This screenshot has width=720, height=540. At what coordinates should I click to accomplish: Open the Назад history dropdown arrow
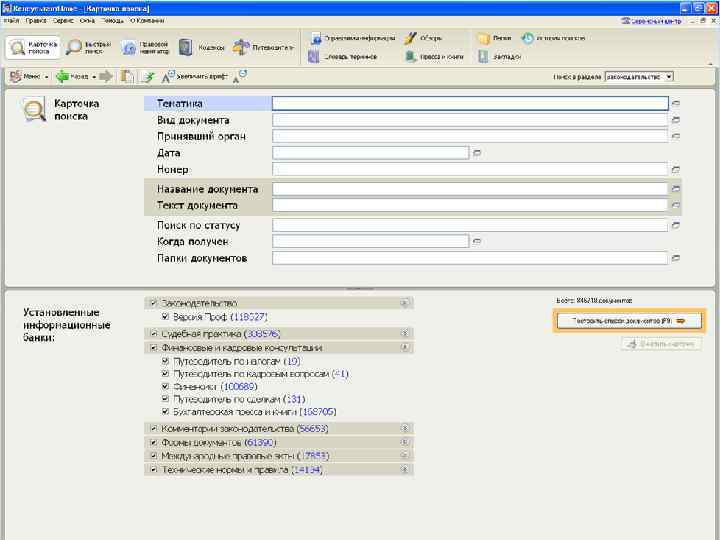pos(94,77)
